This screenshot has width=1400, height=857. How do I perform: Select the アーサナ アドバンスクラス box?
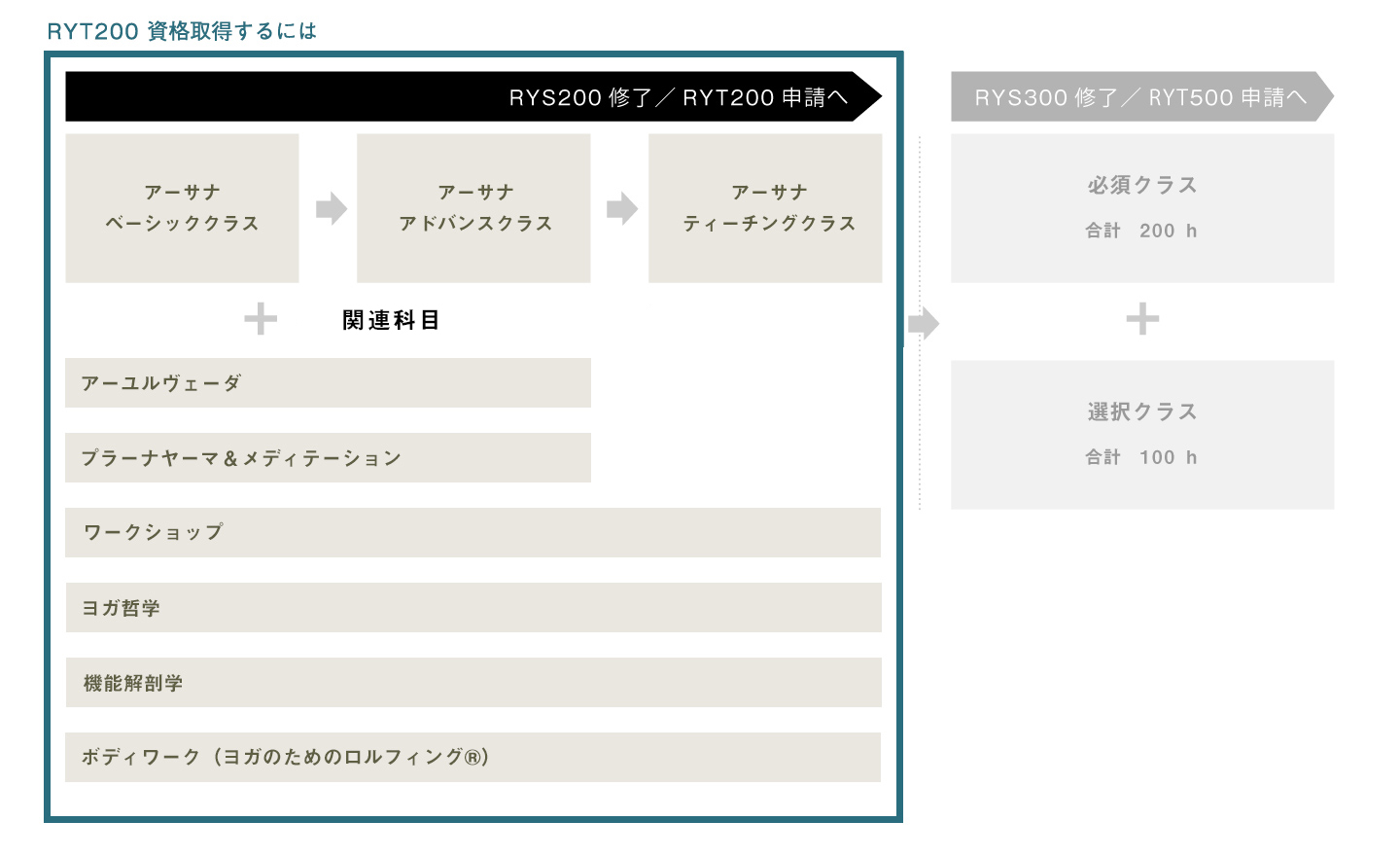473,208
